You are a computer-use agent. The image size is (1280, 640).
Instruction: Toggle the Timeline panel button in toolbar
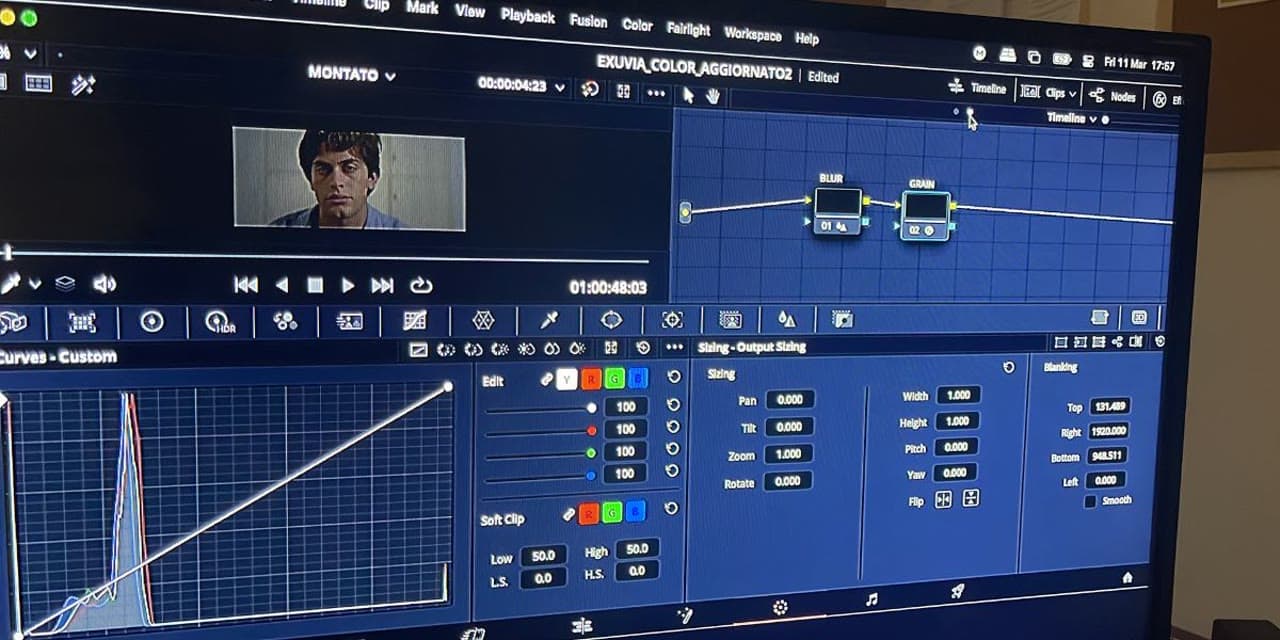978,88
